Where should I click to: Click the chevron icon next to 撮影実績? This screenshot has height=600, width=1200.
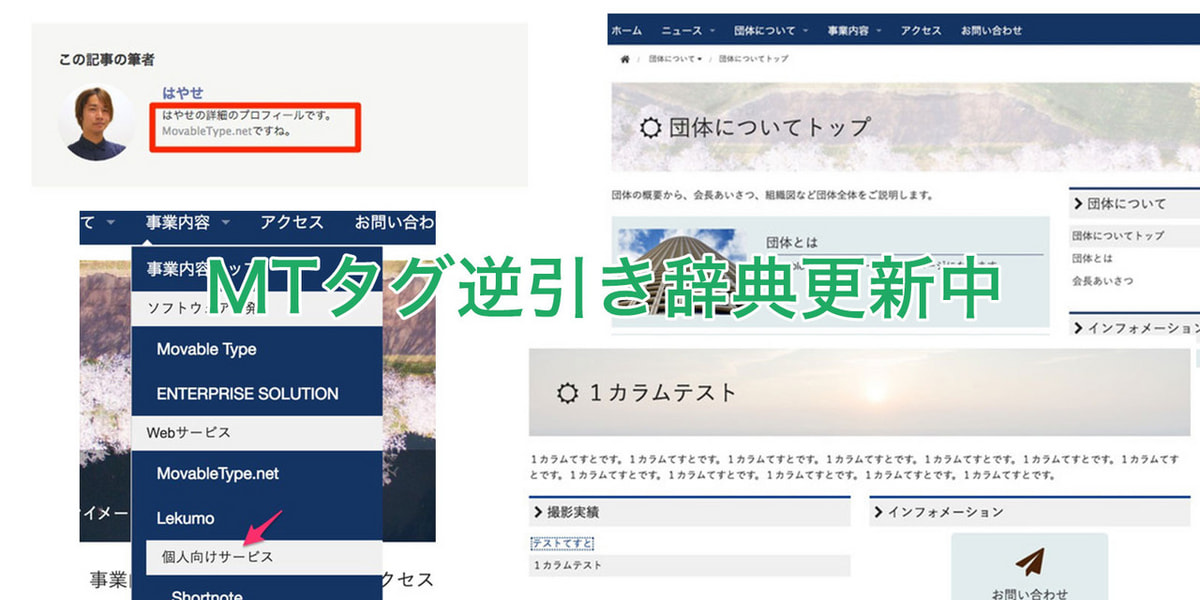pyautogui.click(x=537, y=512)
